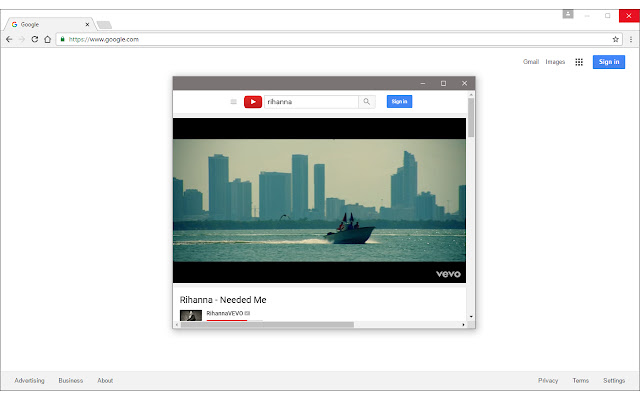Image resolution: width=640 pixels, height=400 pixels.
Task: Click the horizontal scrollbar left arrow
Action: 176,325
